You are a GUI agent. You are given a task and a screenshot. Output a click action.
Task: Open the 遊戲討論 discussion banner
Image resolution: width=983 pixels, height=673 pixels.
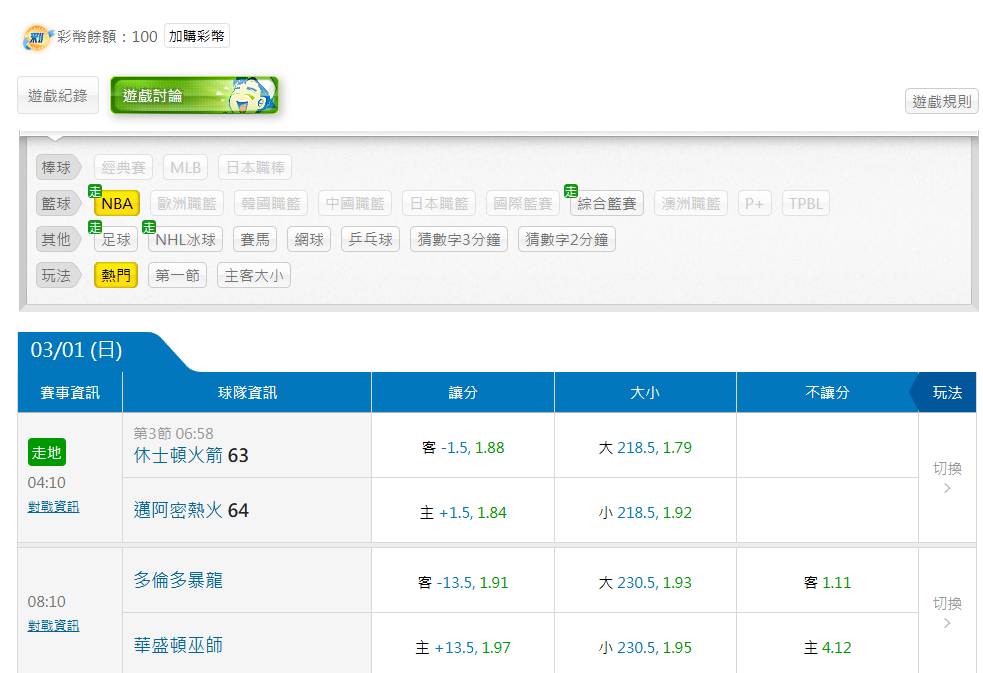tap(194, 96)
